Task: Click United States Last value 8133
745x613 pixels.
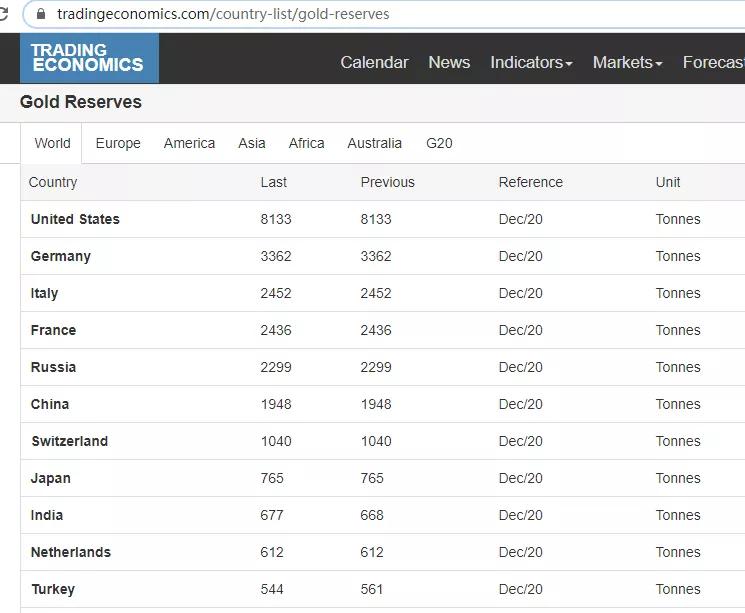Action: tap(276, 219)
